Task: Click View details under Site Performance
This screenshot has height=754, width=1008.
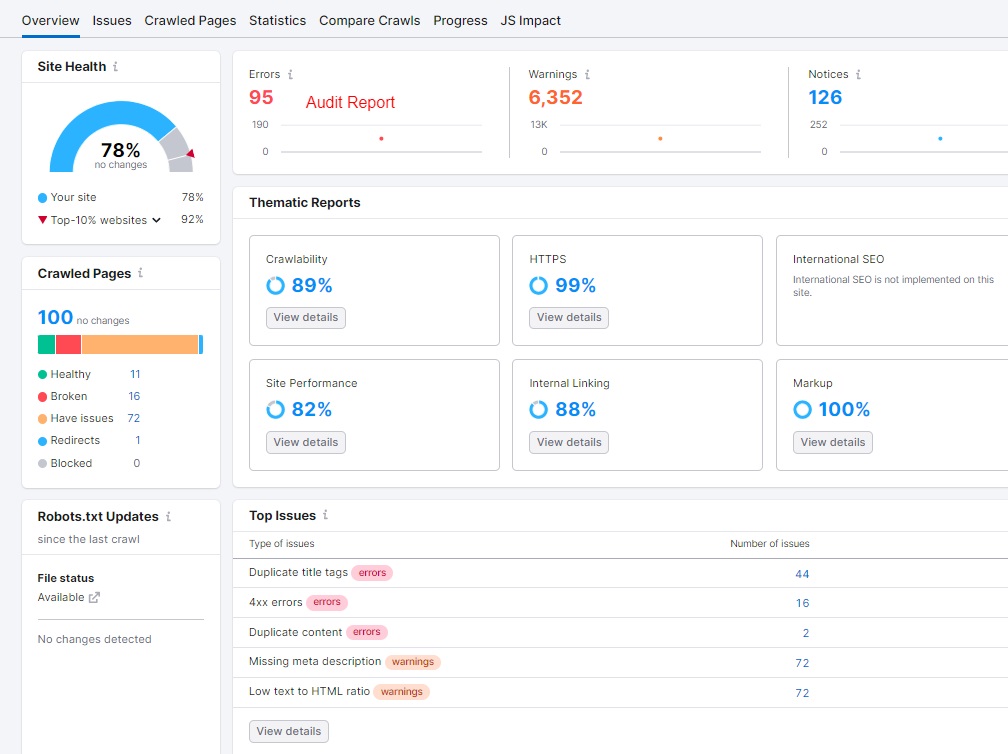Action: pyautogui.click(x=305, y=442)
